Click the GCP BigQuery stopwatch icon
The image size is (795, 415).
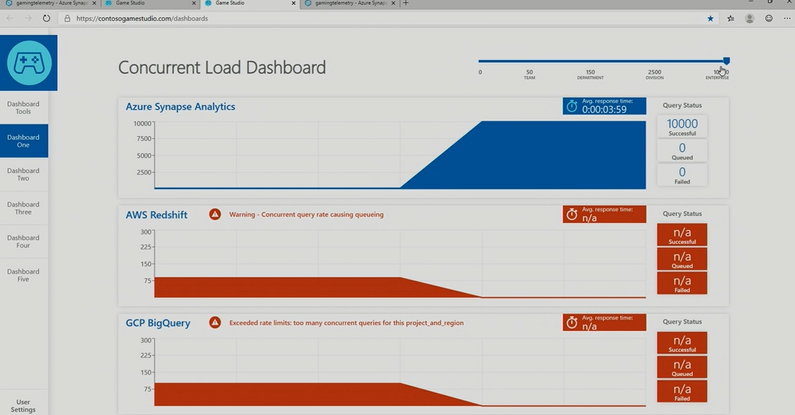coord(572,323)
